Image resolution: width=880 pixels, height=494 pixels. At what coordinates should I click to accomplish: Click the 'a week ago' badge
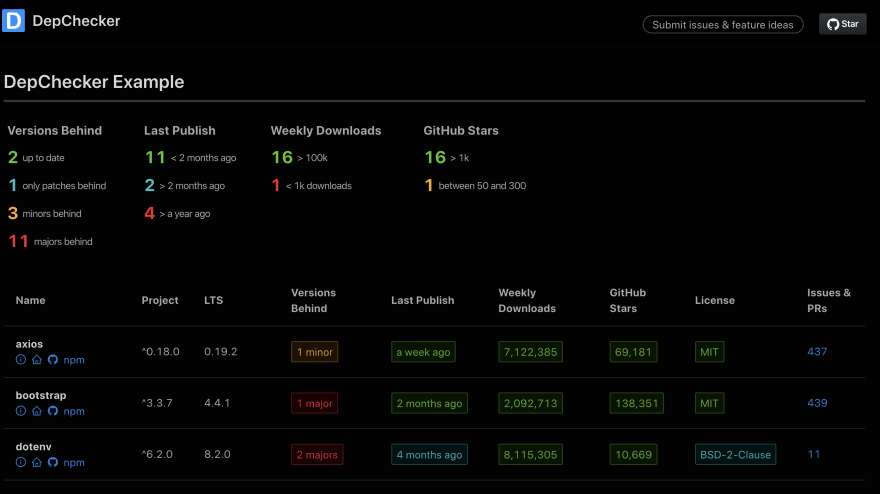pyautogui.click(x=423, y=352)
